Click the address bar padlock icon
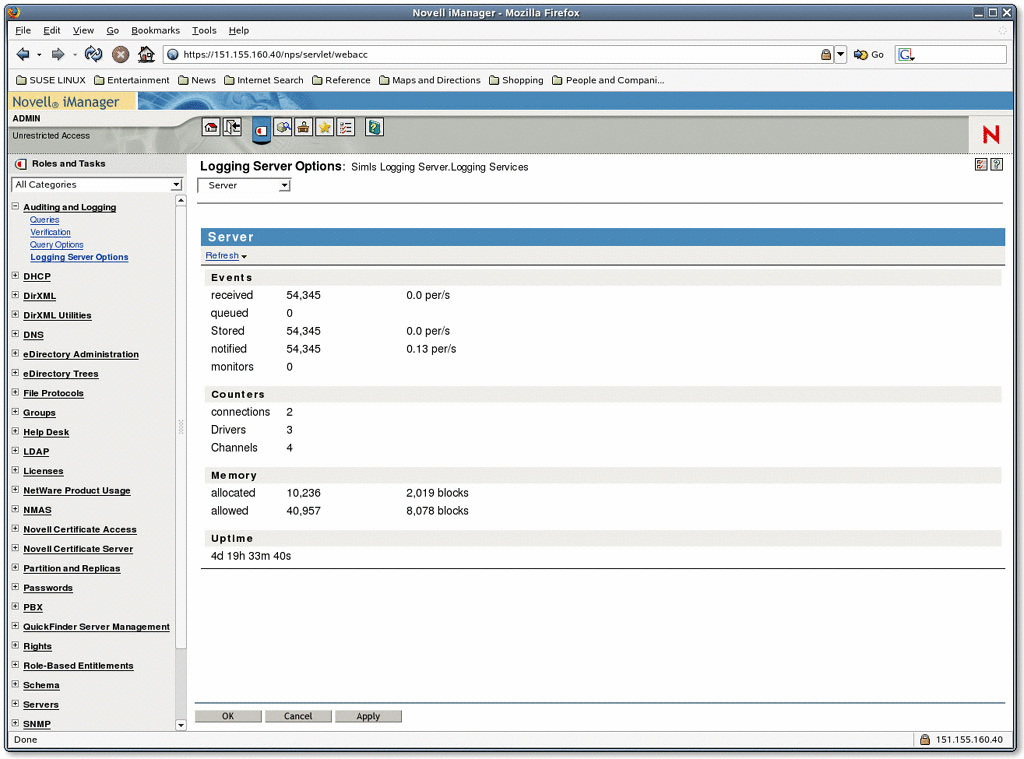Image resolution: width=1024 pixels, height=759 pixels. pyautogui.click(x=826, y=55)
